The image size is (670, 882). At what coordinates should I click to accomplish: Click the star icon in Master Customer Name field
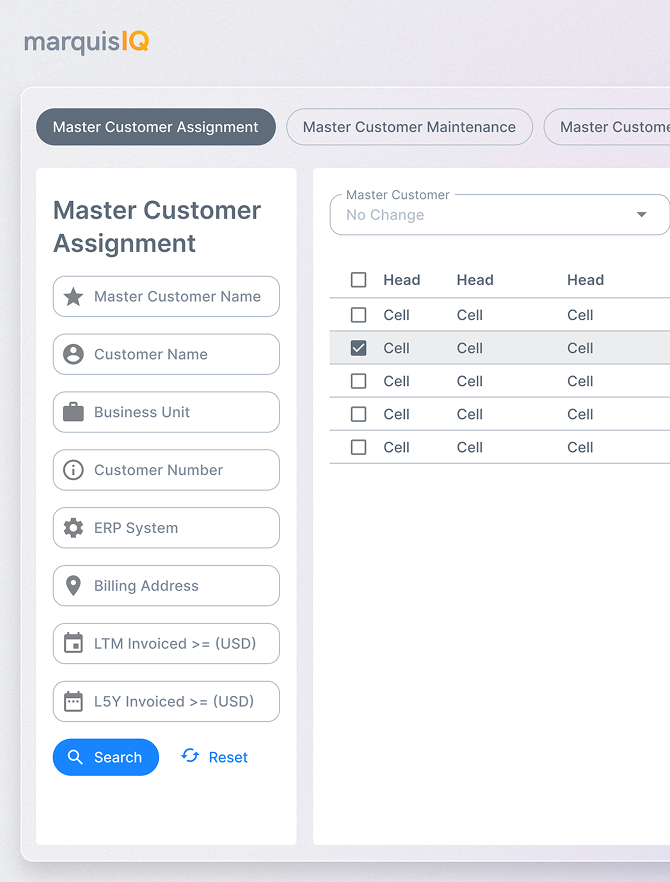click(x=73, y=296)
